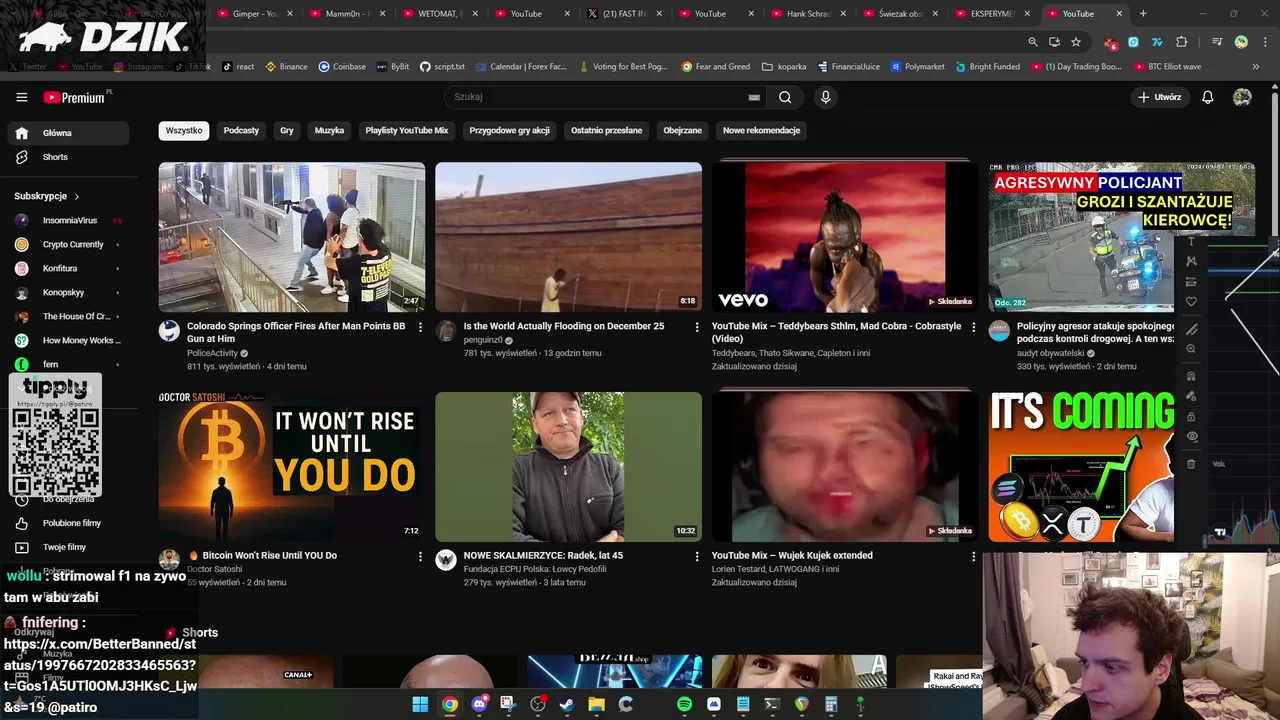Bookmark this page with the star icon
Screen dimensions: 1280x720
(x=1076, y=42)
